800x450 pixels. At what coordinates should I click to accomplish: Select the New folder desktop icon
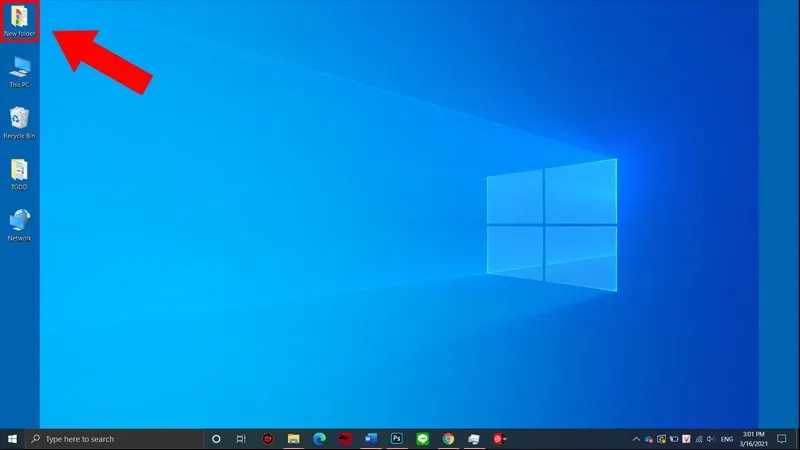point(19,21)
